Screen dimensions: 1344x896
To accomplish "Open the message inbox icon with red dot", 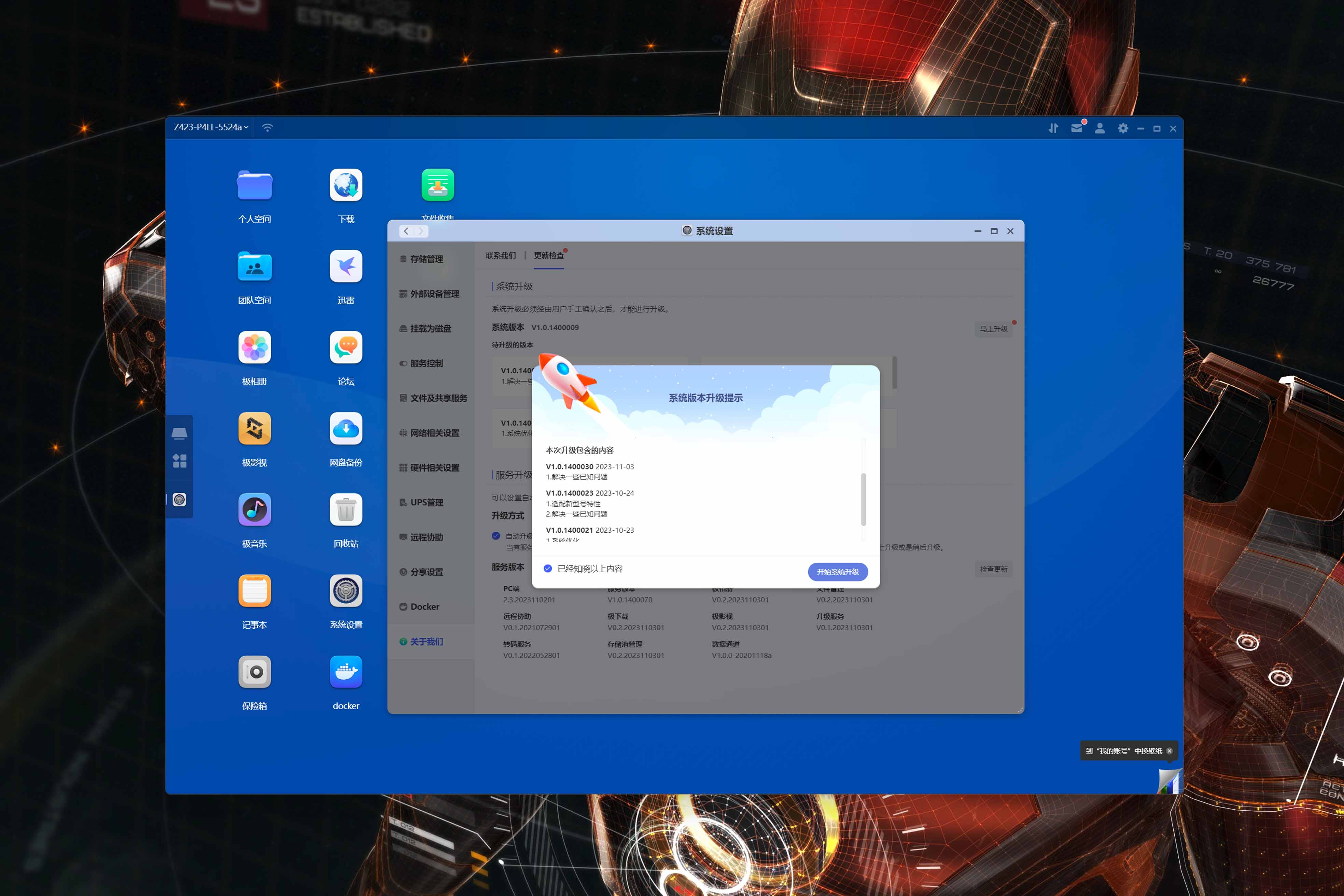I will click(x=1077, y=127).
